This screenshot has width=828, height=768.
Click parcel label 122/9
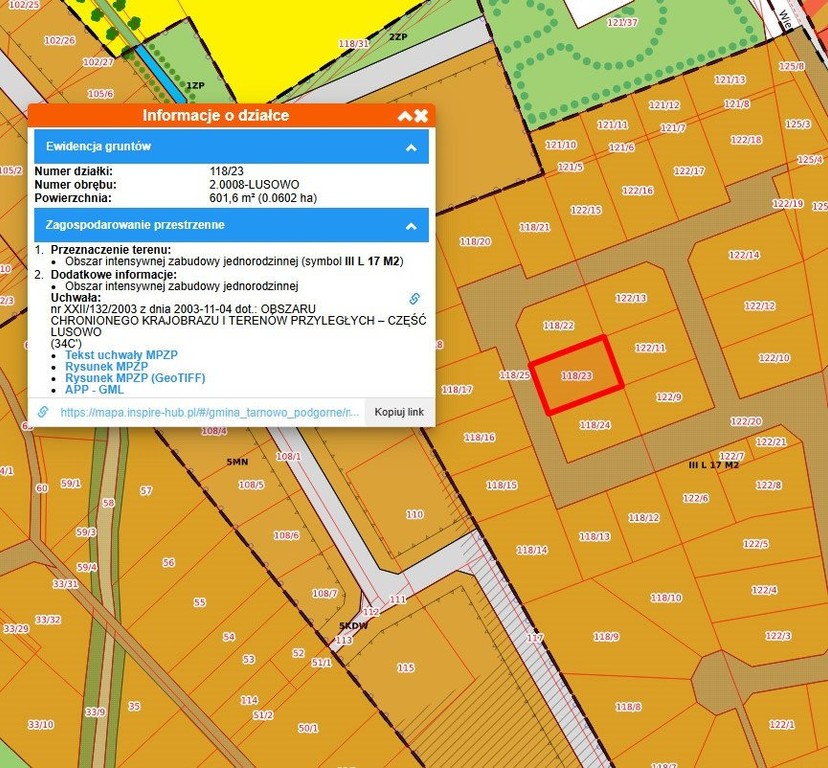[x=669, y=397]
